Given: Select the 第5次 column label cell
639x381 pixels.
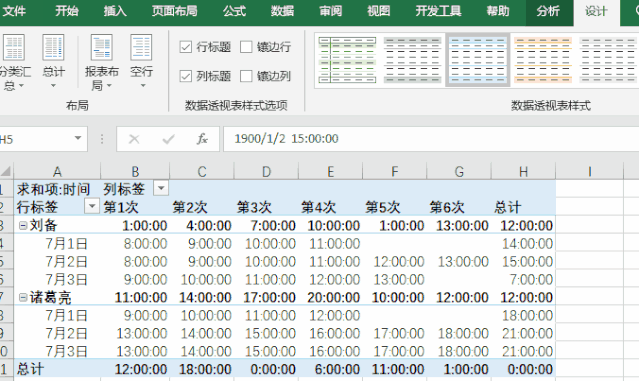Looking at the screenshot, I should pos(394,207).
